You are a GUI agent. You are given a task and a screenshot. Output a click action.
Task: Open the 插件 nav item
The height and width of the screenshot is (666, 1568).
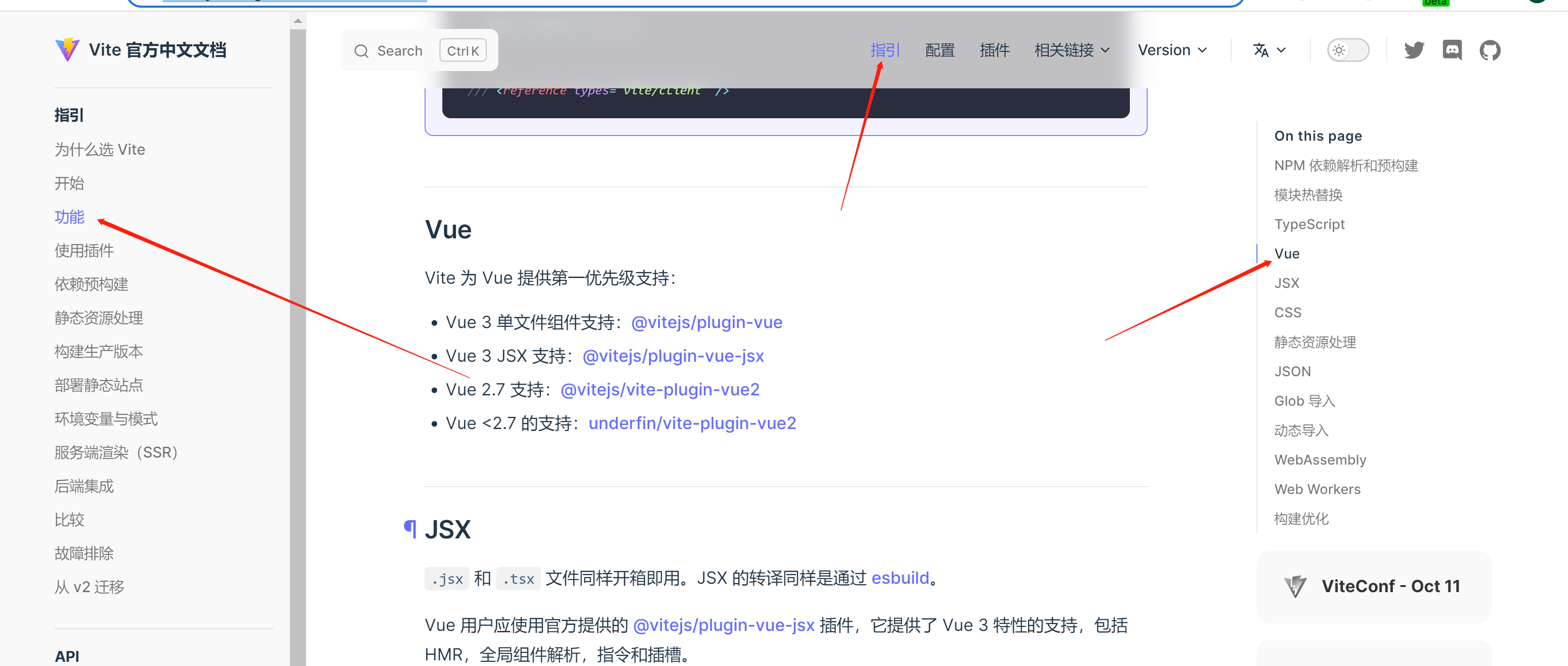tap(994, 50)
